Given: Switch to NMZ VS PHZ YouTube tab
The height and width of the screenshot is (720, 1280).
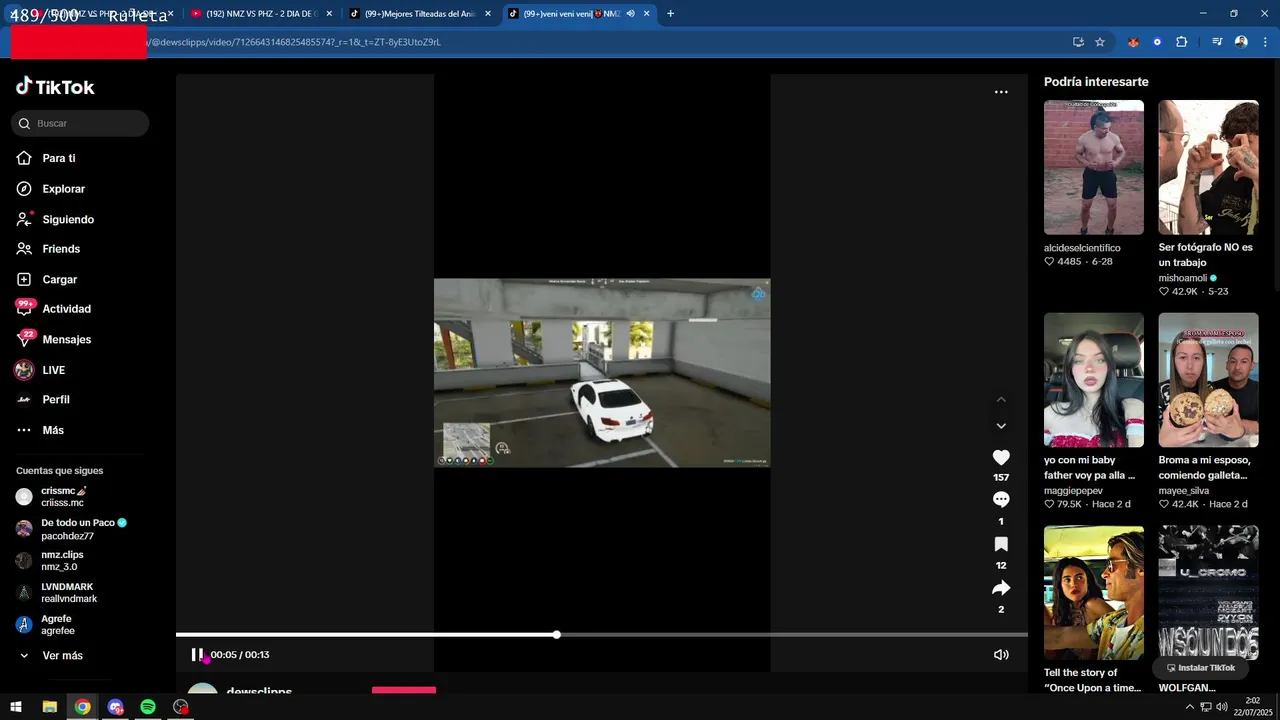Looking at the screenshot, I should pos(260,14).
